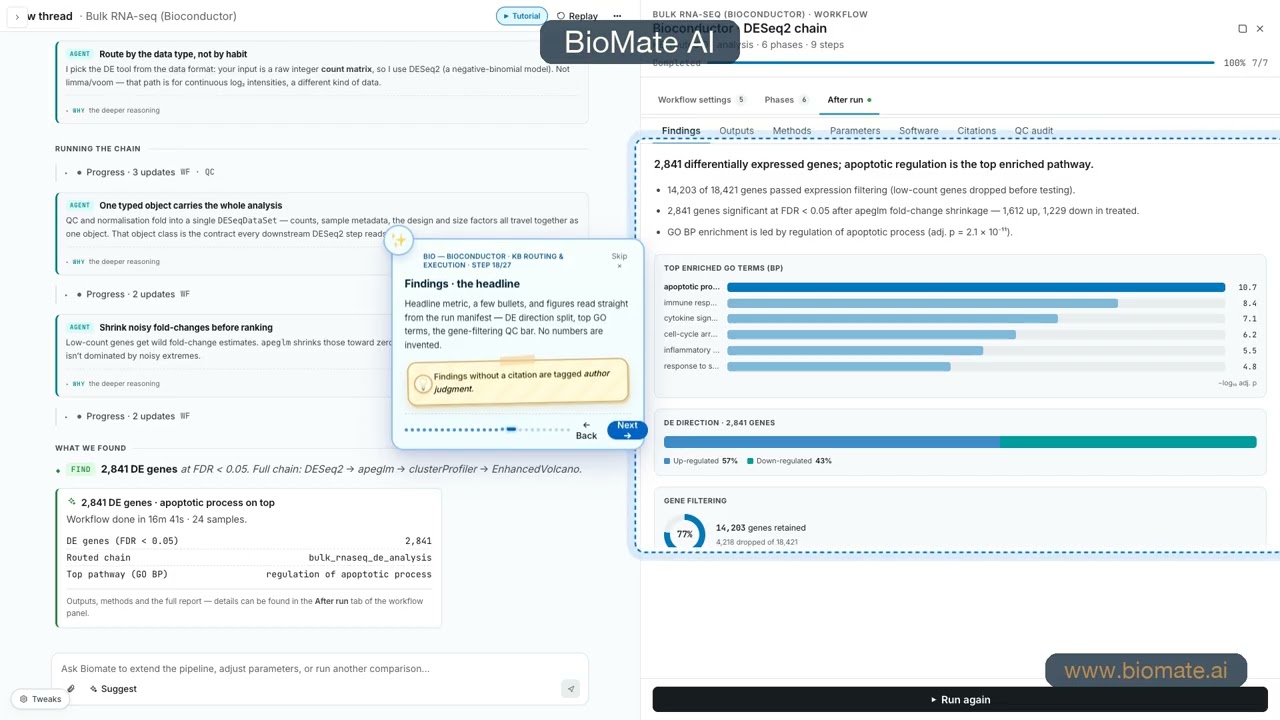1280x720 pixels.
Task: Click the DE genes (FDR < 0.05) table row
Action: tap(249, 541)
